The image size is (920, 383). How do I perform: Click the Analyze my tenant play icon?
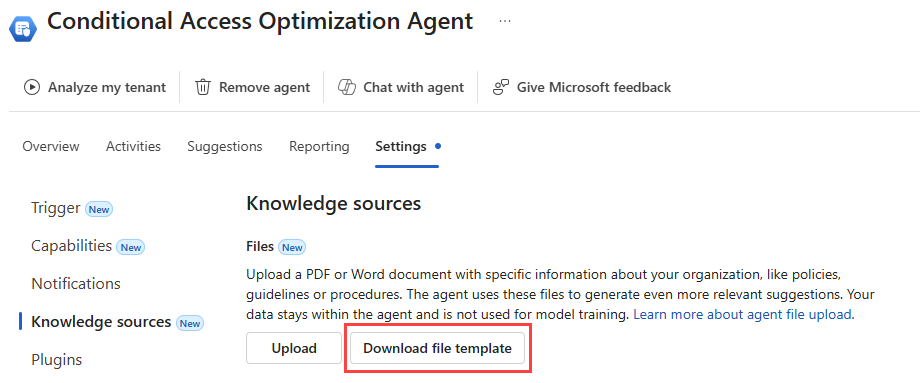pyautogui.click(x=32, y=87)
